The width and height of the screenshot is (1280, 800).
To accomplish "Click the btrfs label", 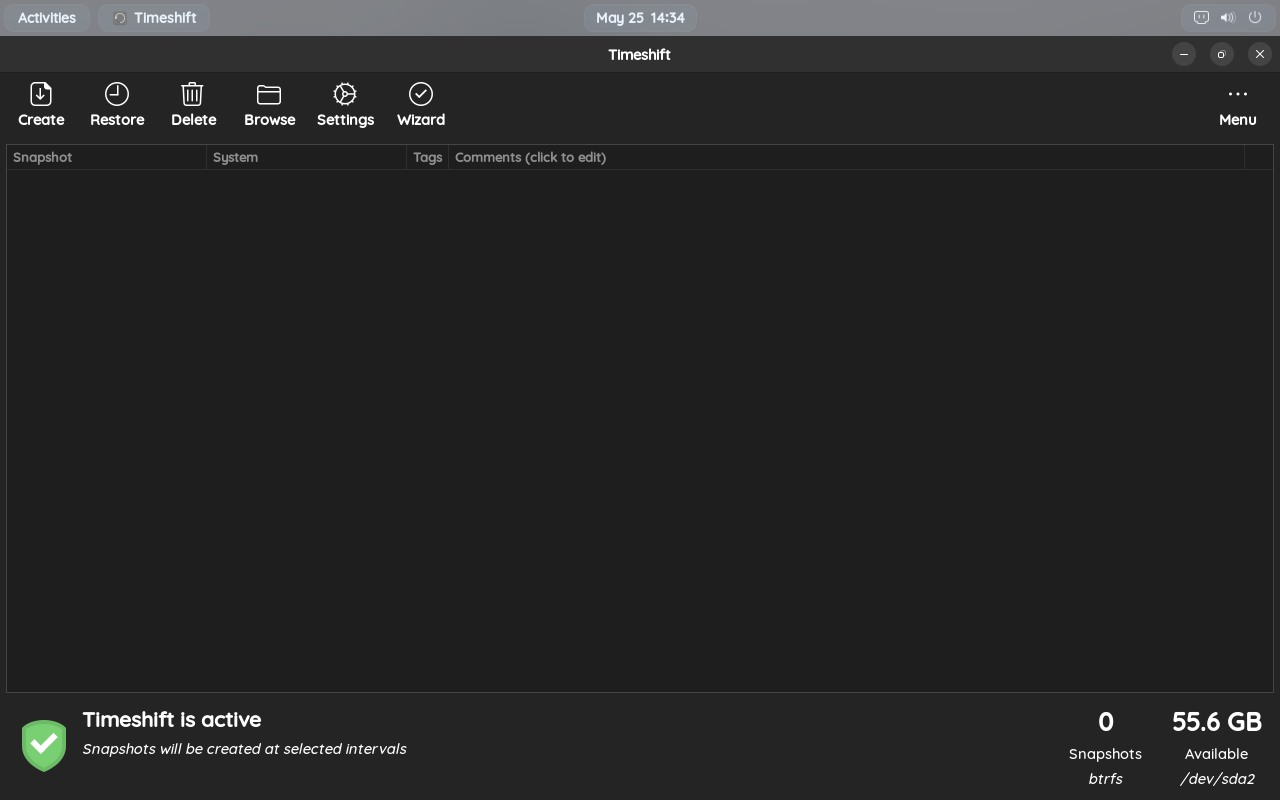I will (1105, 779).
